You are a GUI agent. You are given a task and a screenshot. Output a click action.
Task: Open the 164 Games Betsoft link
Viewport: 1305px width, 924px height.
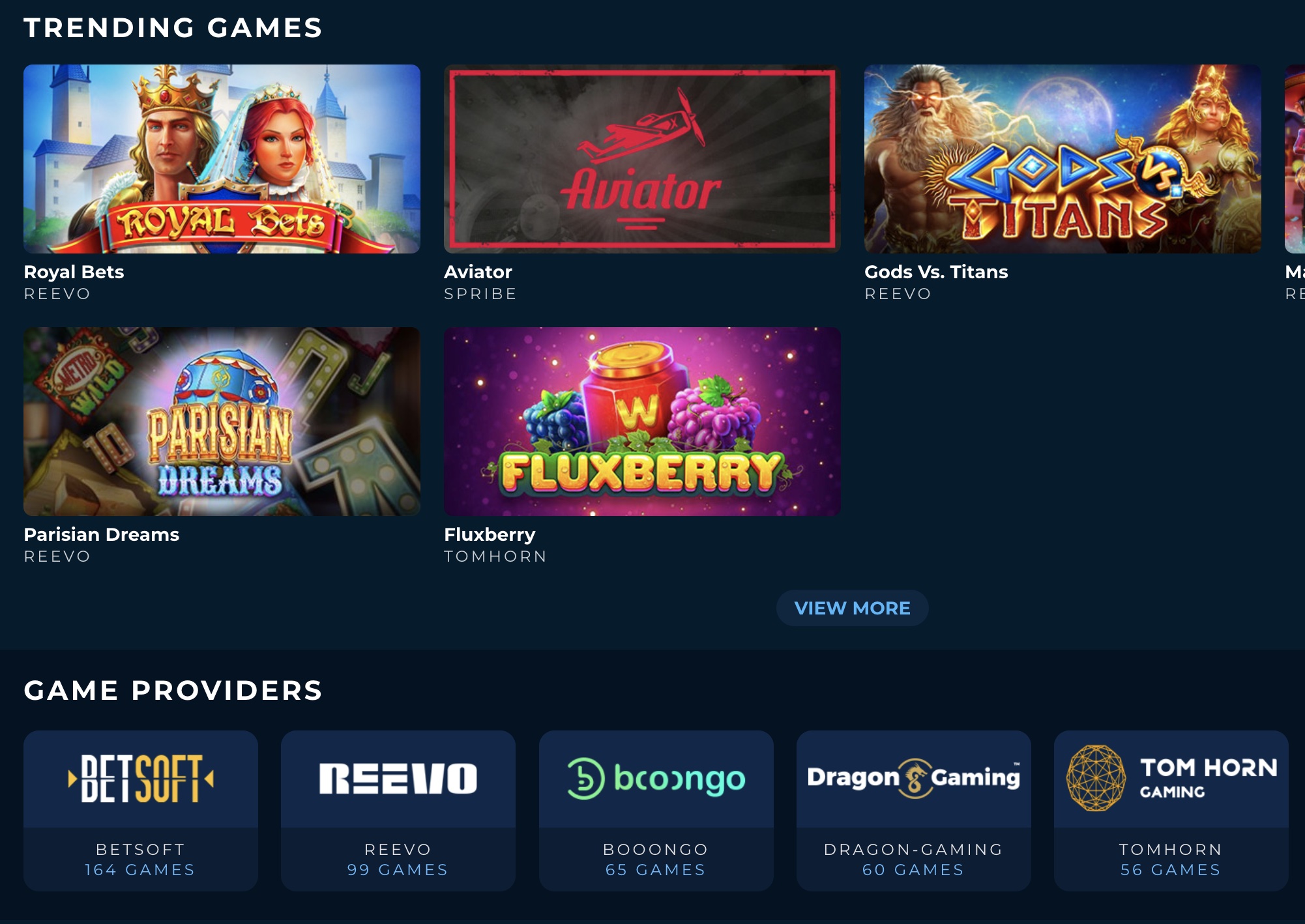(x=140, y=870)
